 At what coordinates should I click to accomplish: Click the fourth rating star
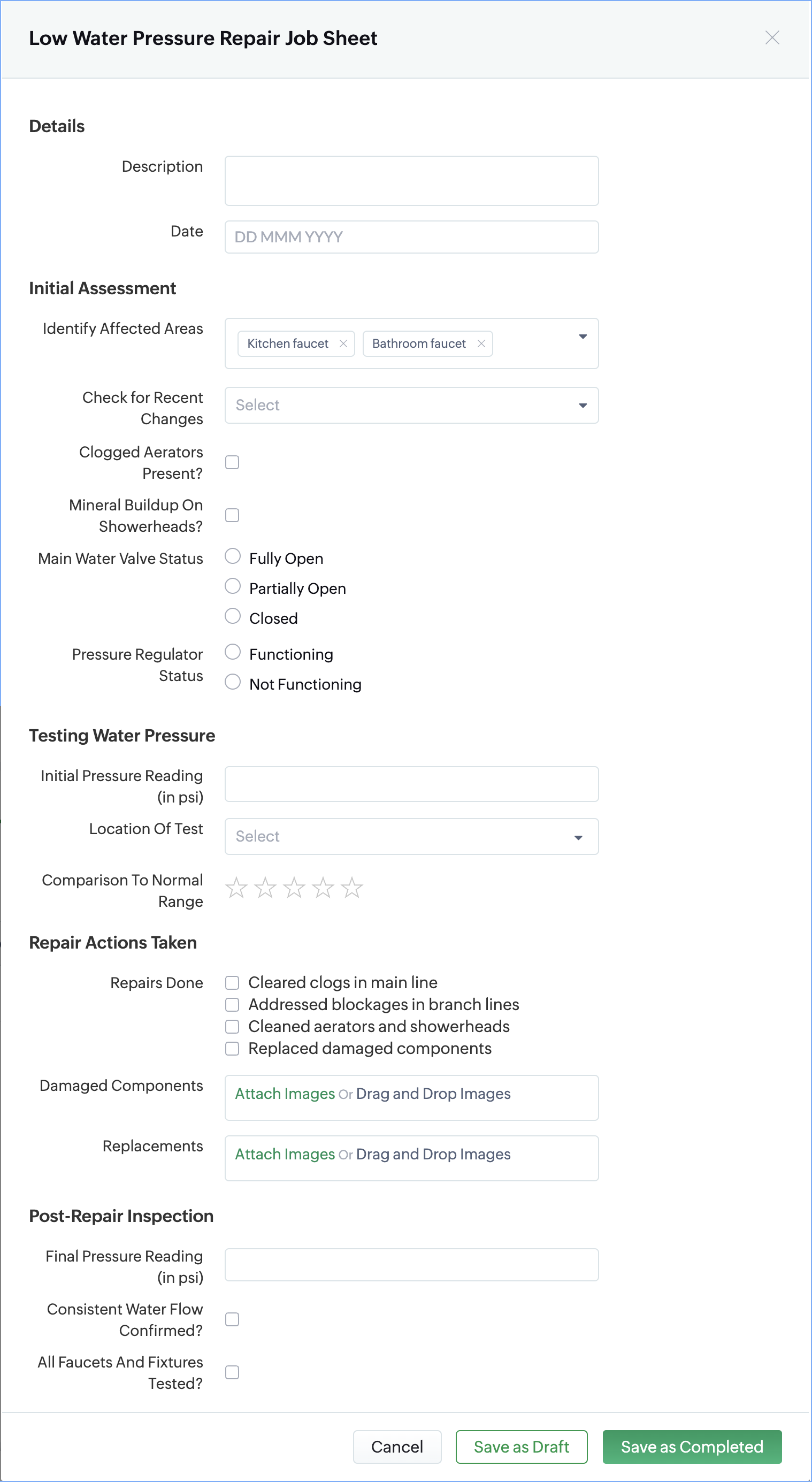pos(323,888)
